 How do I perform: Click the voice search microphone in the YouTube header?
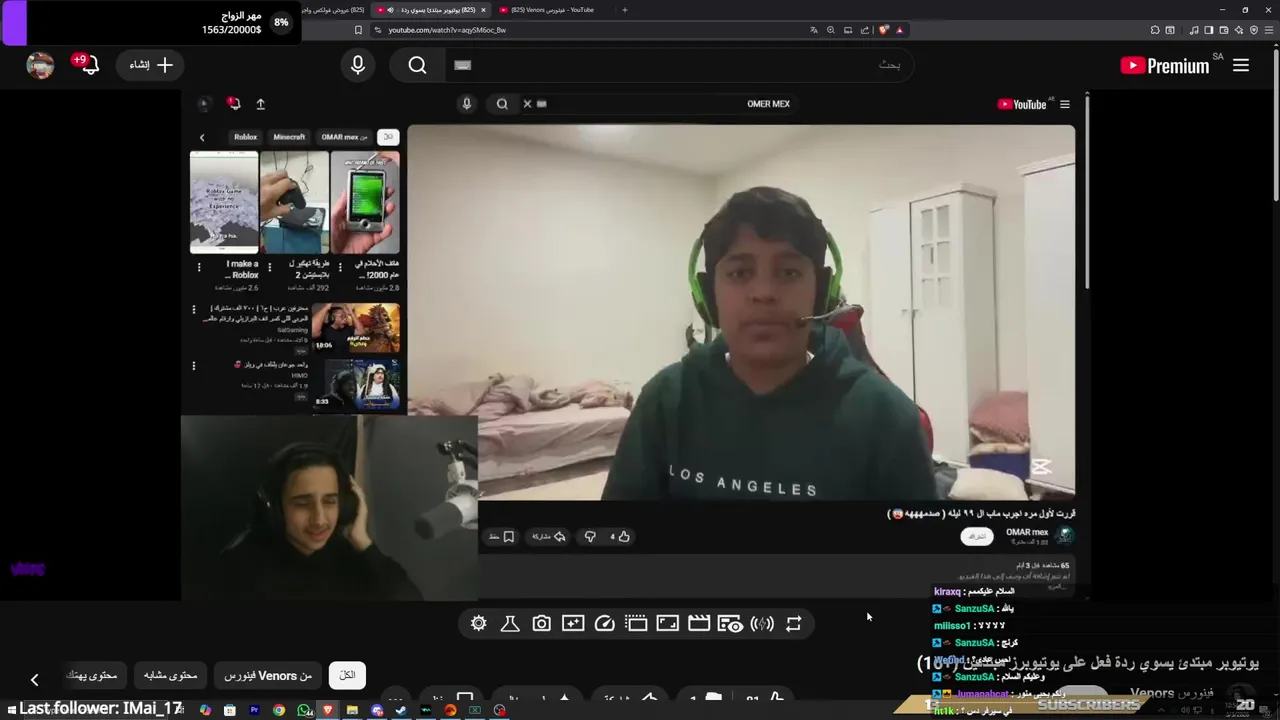coord(358,65)
